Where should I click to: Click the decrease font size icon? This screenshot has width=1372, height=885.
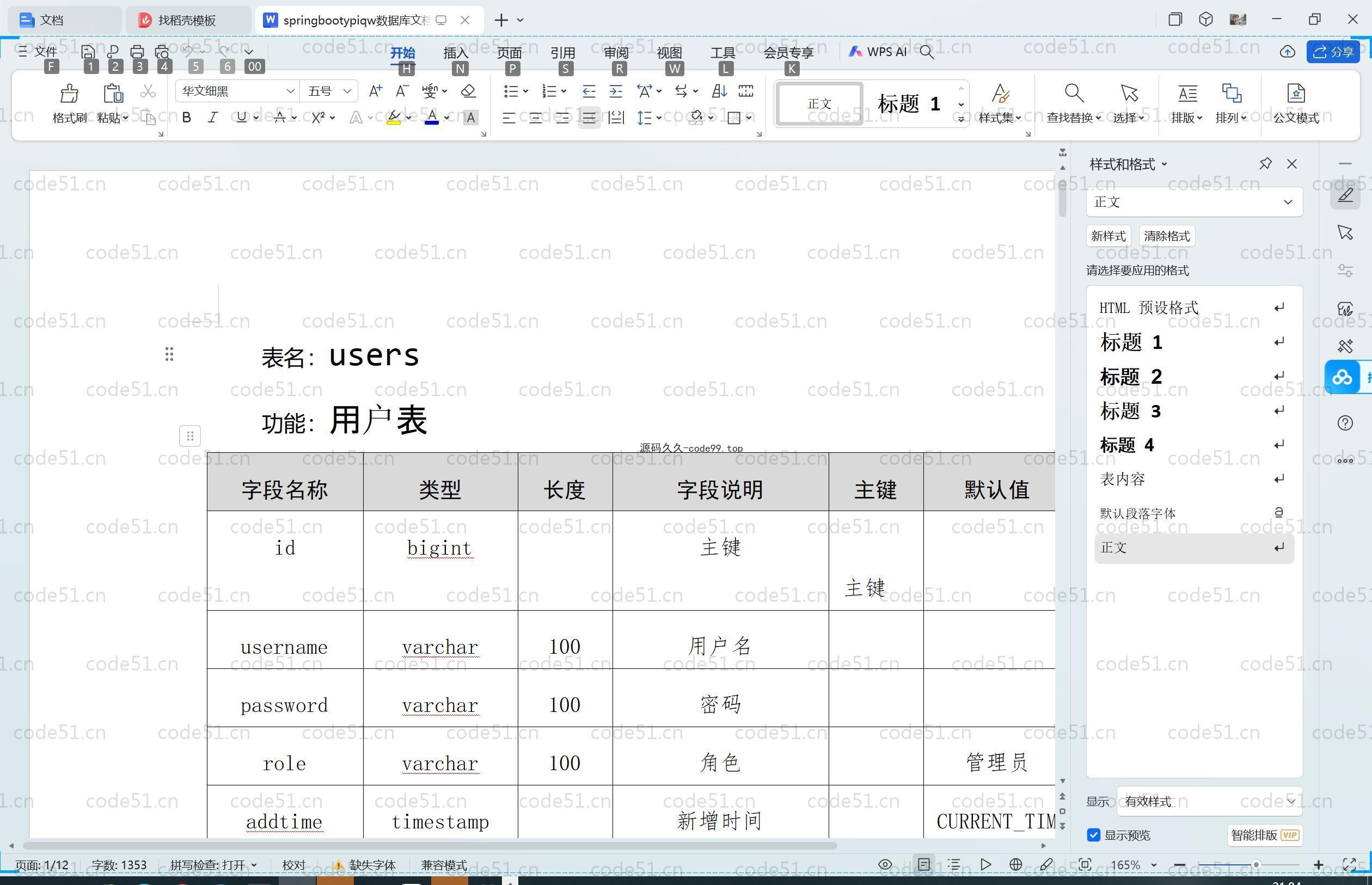tap(402, 91)
